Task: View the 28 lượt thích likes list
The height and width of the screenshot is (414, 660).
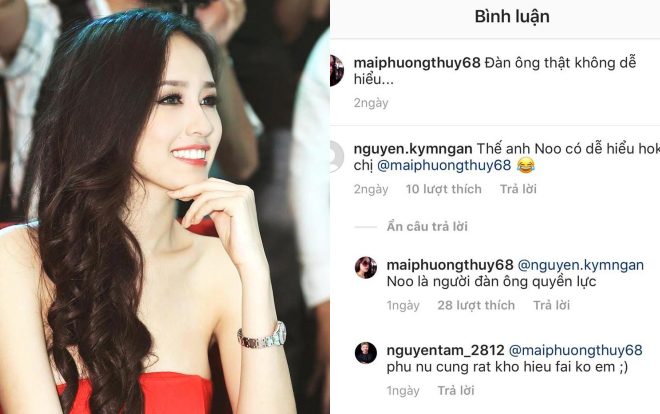Action: (x=476, y=305)
